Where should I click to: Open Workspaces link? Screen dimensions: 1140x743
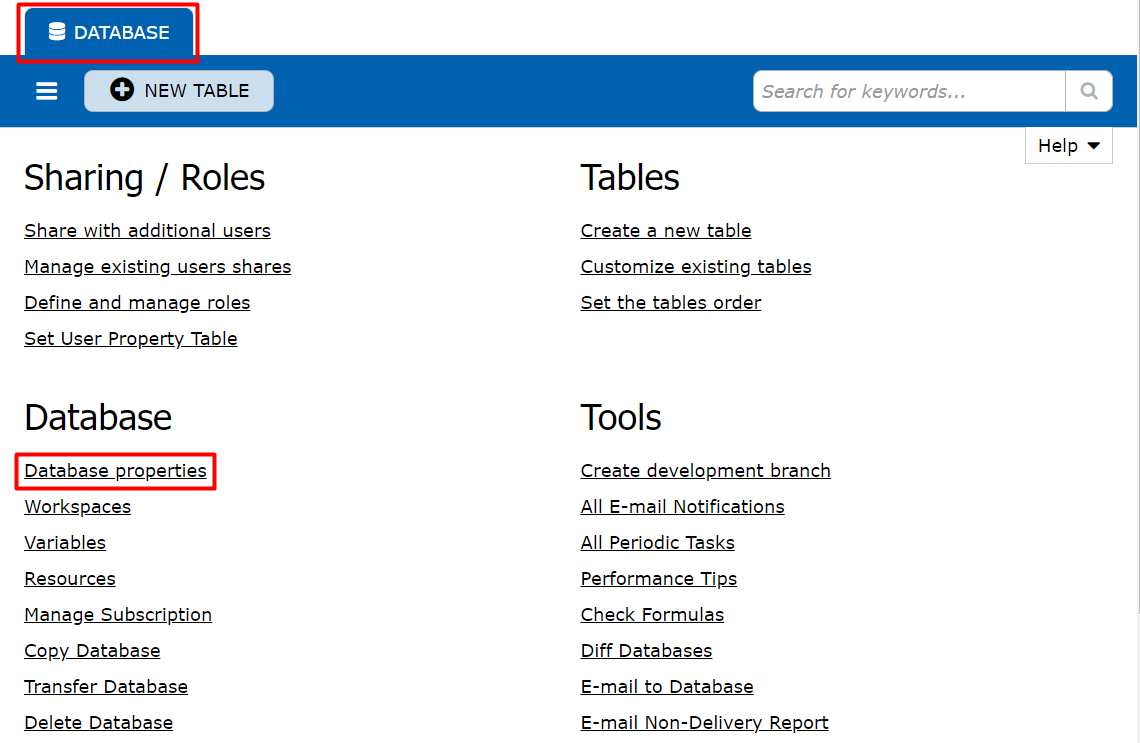[78, 507]
